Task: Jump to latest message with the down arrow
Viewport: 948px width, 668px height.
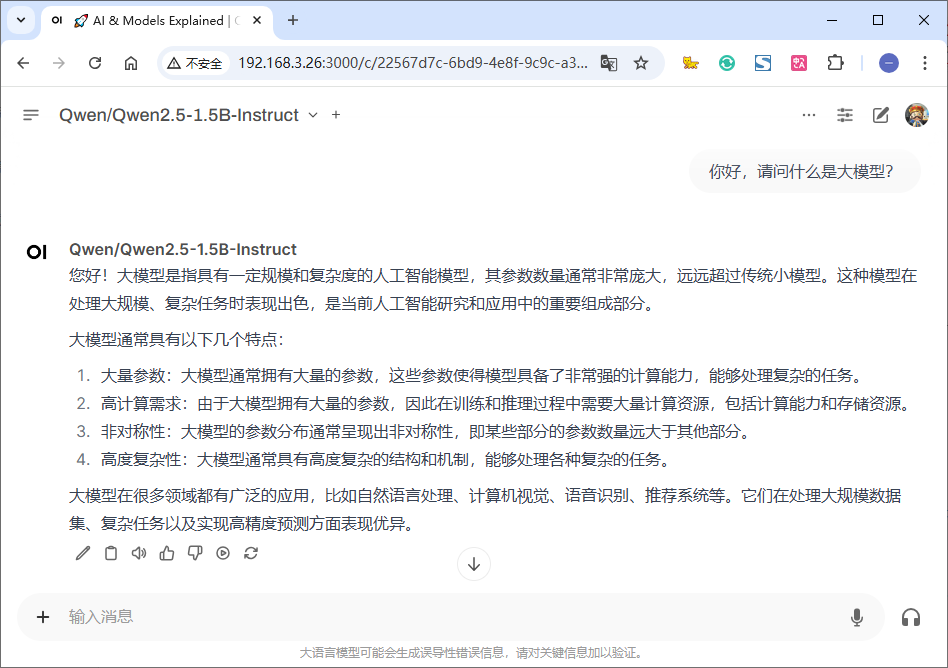Action: [x=473, y=564]
